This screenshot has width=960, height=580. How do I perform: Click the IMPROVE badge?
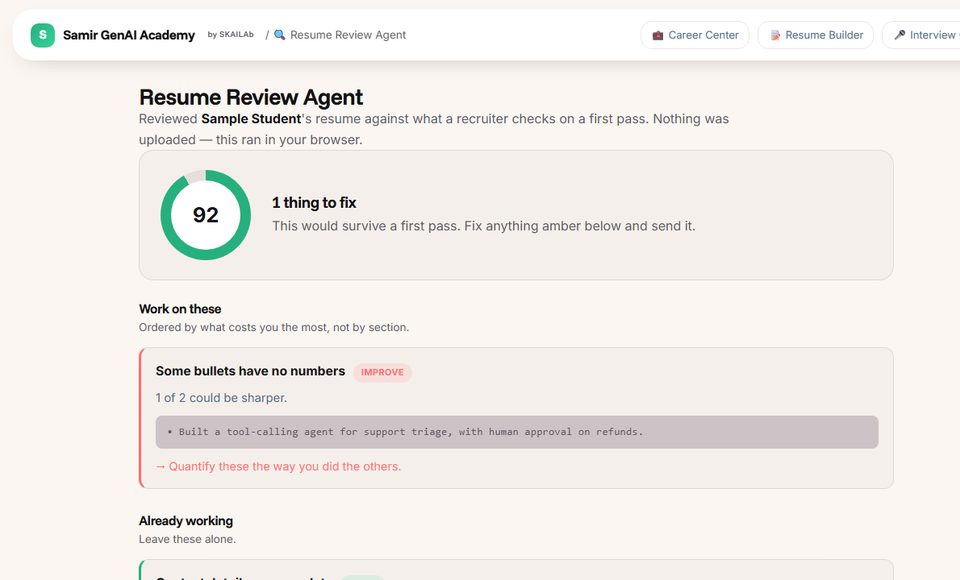coord(382,372)
